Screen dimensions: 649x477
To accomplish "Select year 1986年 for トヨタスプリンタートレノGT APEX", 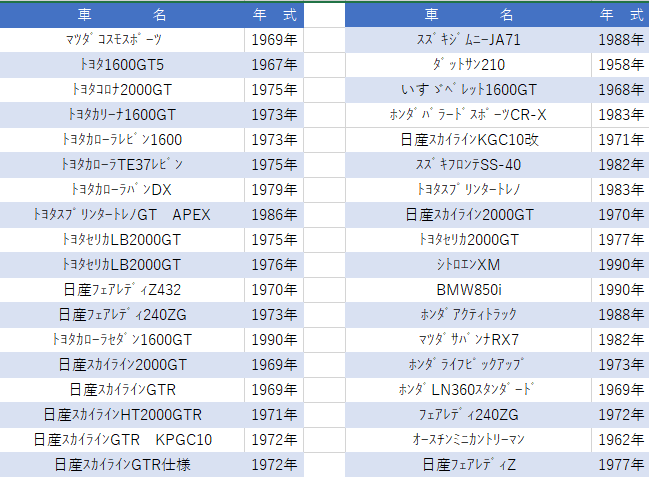I will click(274, 215).
